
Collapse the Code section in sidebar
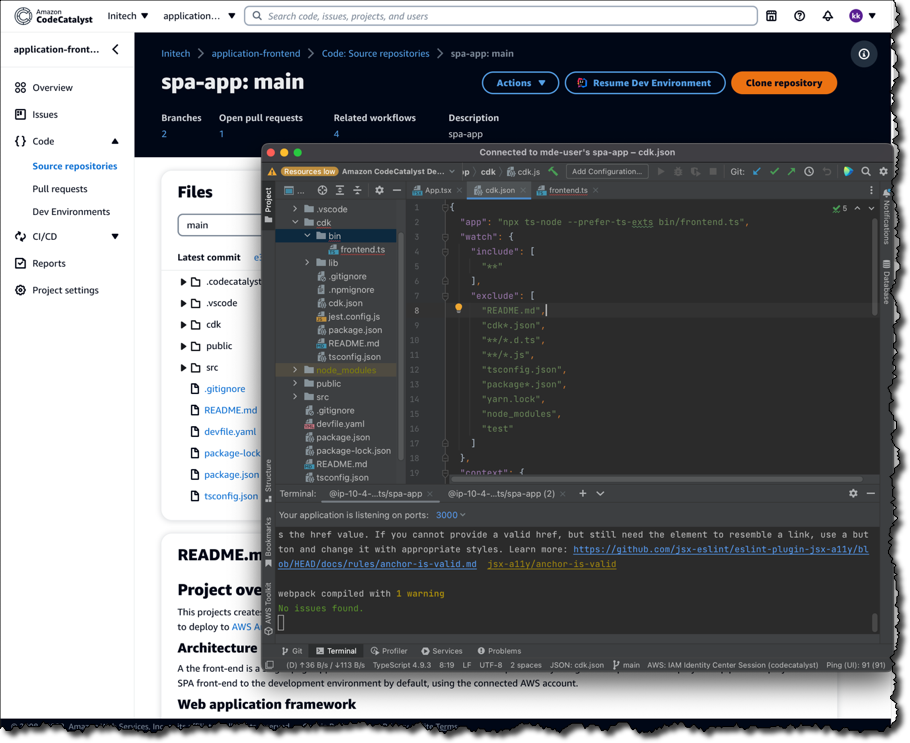coord(115,141)
